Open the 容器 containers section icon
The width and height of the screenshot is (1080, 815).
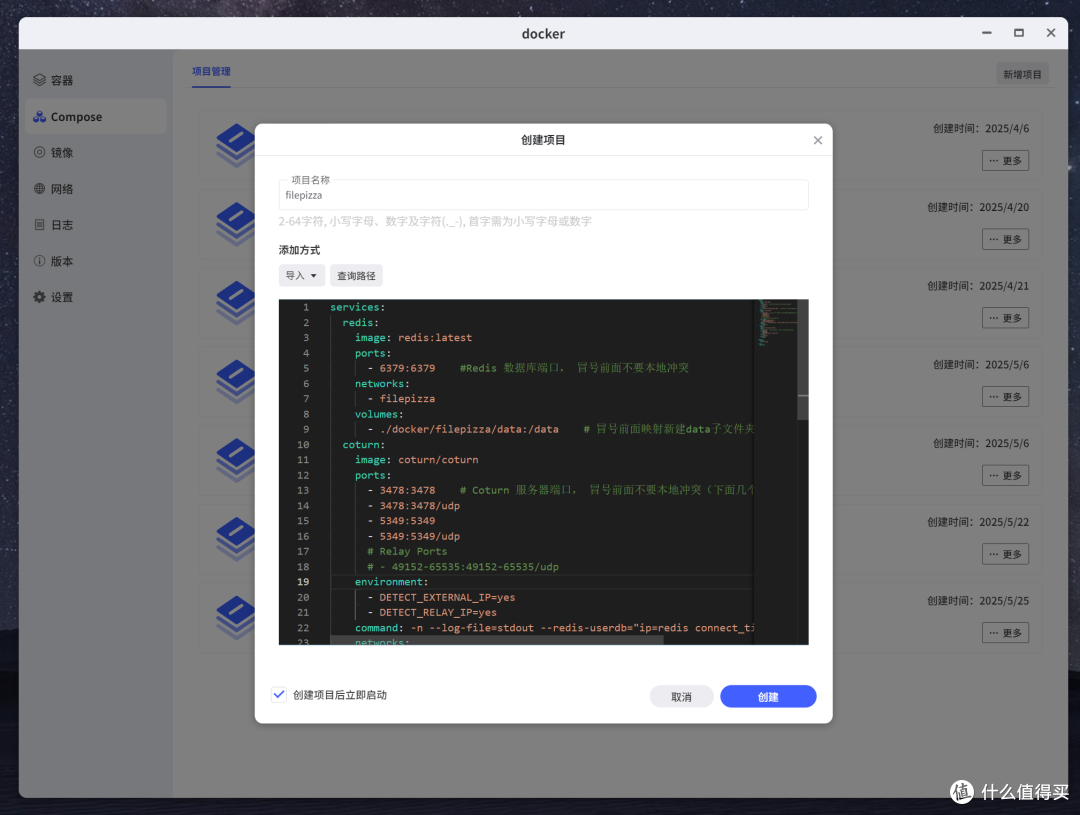pos(39,80)
